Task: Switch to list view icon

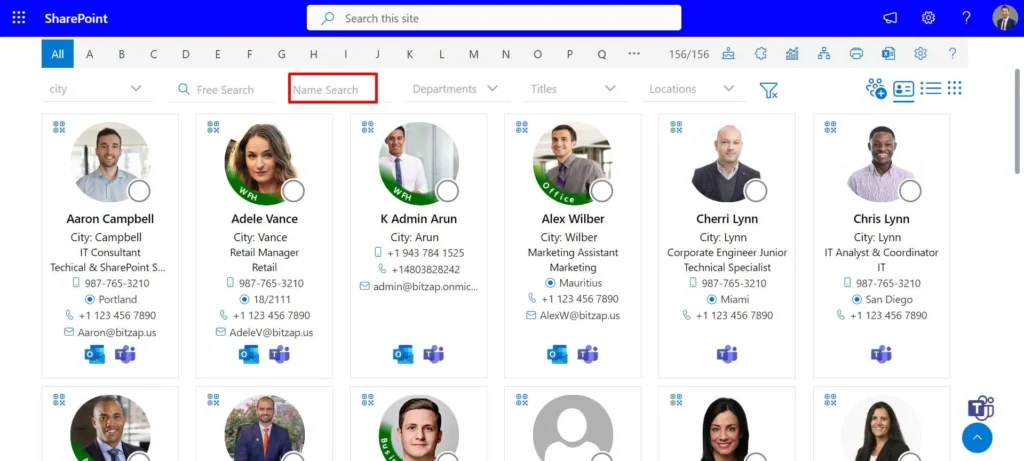Action: [931, 88]
